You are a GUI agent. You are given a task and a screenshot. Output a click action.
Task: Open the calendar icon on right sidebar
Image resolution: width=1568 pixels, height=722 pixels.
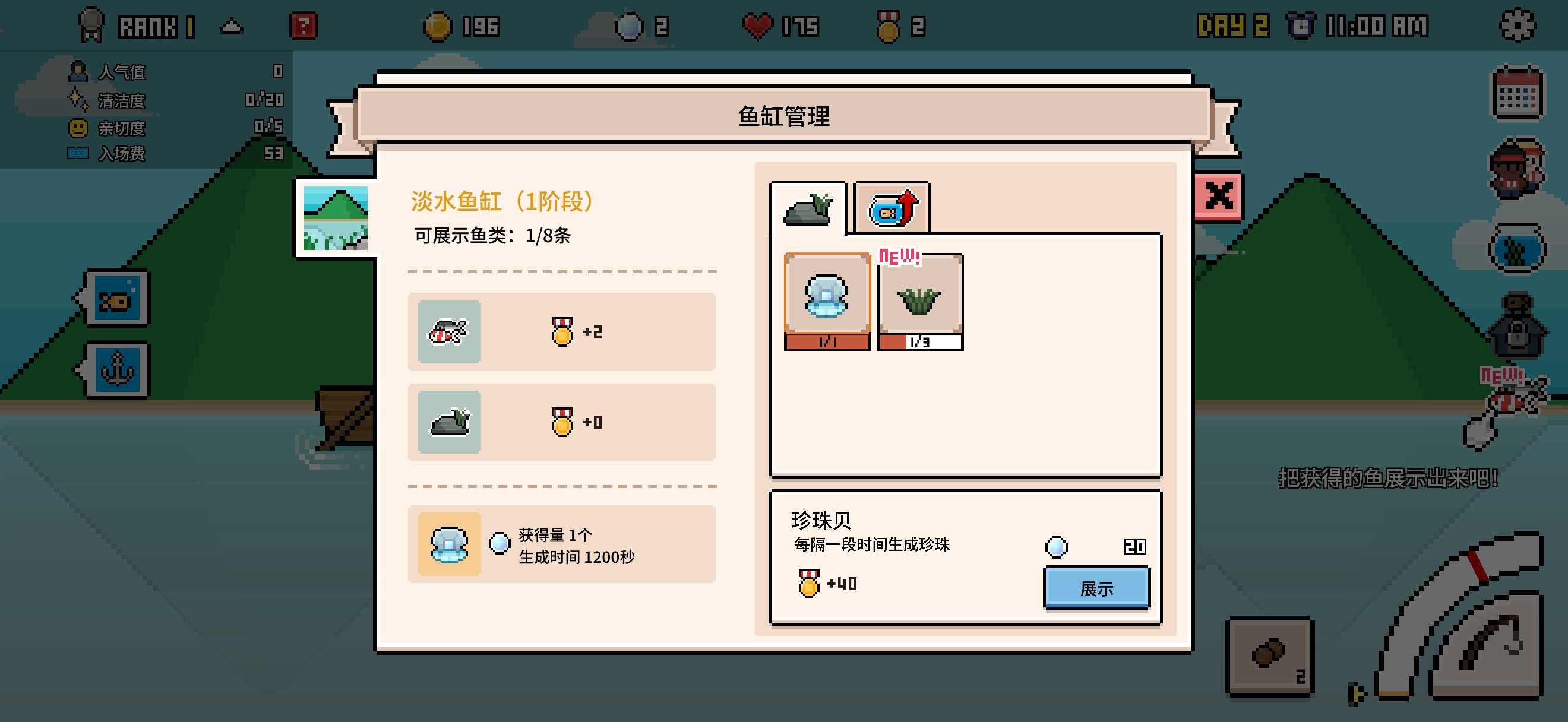click(1517, 93)
